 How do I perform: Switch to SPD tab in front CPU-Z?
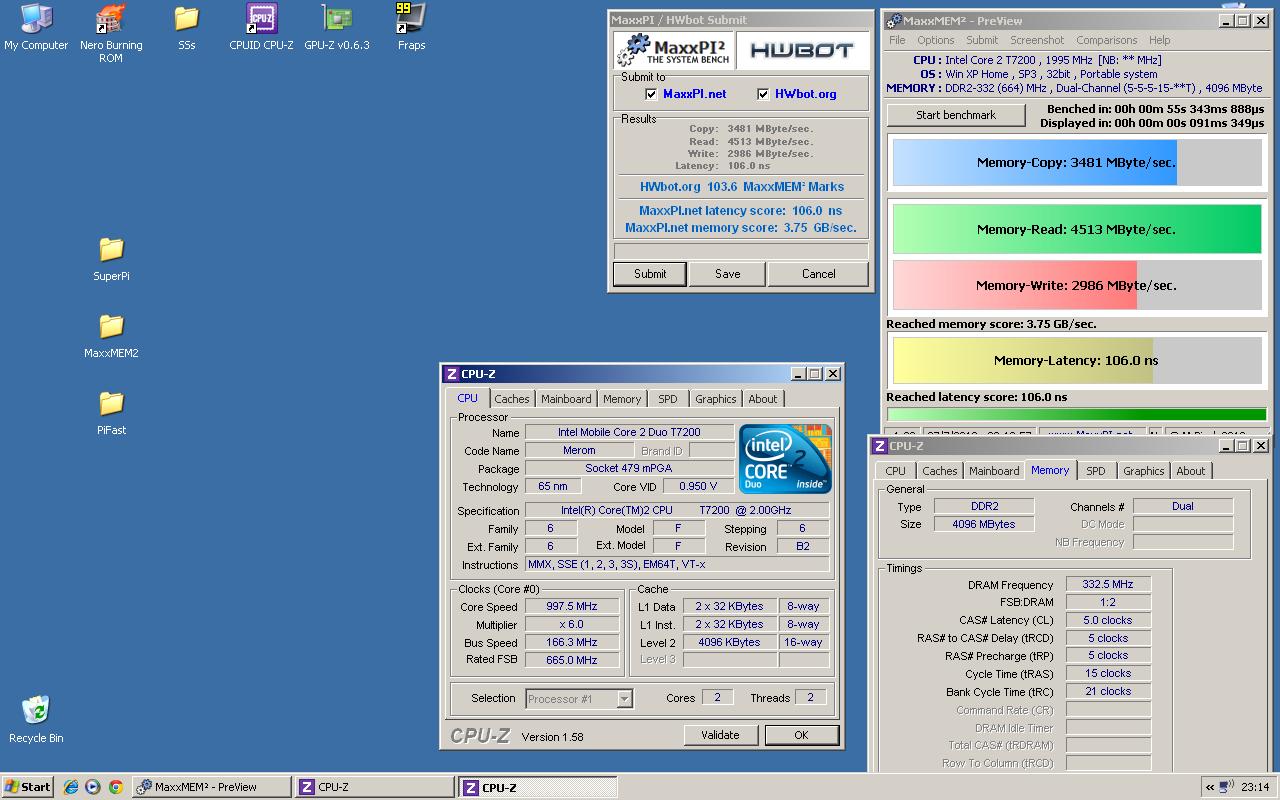point(668,399)
